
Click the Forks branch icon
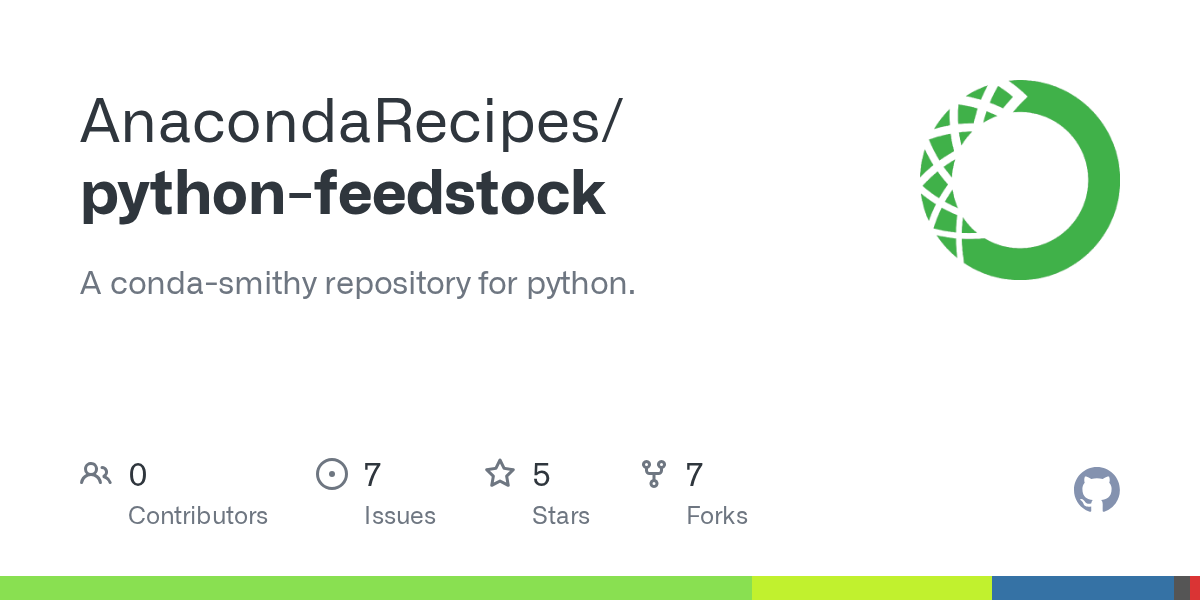point(654,474)
